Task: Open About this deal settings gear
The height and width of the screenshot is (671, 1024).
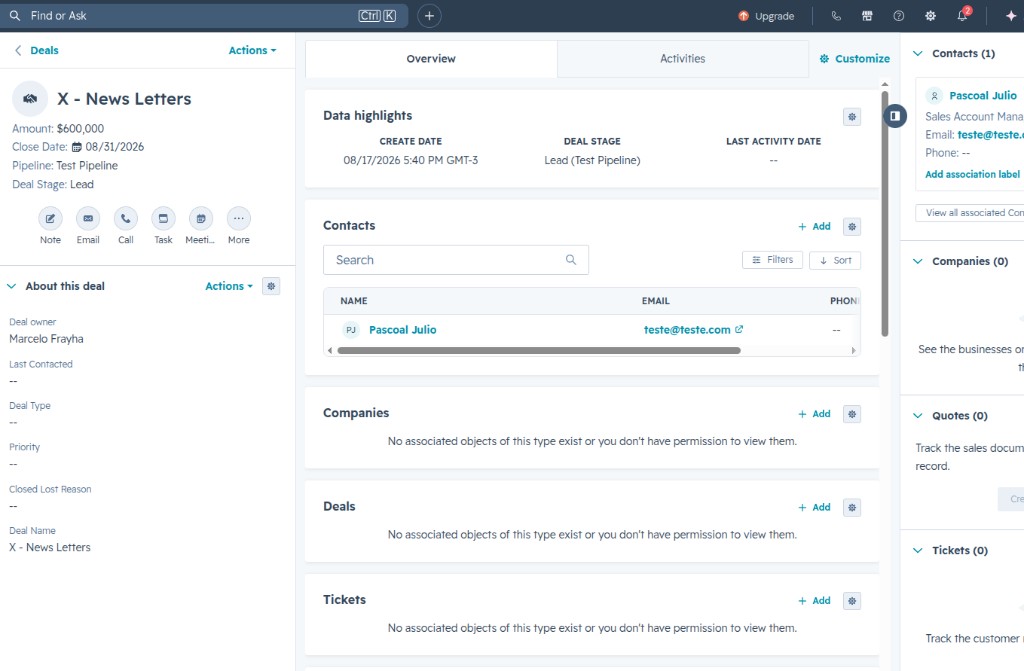Action: (x=271, y=286)
